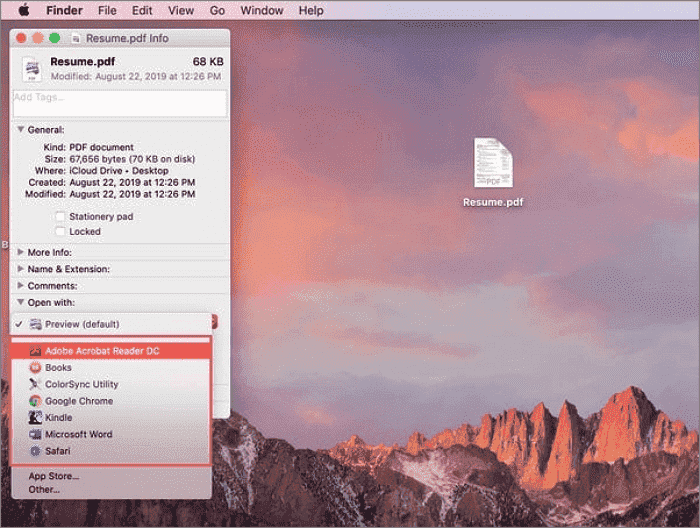Open the Edit menu
Image resolution: width=700 pixels, height=528 pixels.
pos(142,10)
